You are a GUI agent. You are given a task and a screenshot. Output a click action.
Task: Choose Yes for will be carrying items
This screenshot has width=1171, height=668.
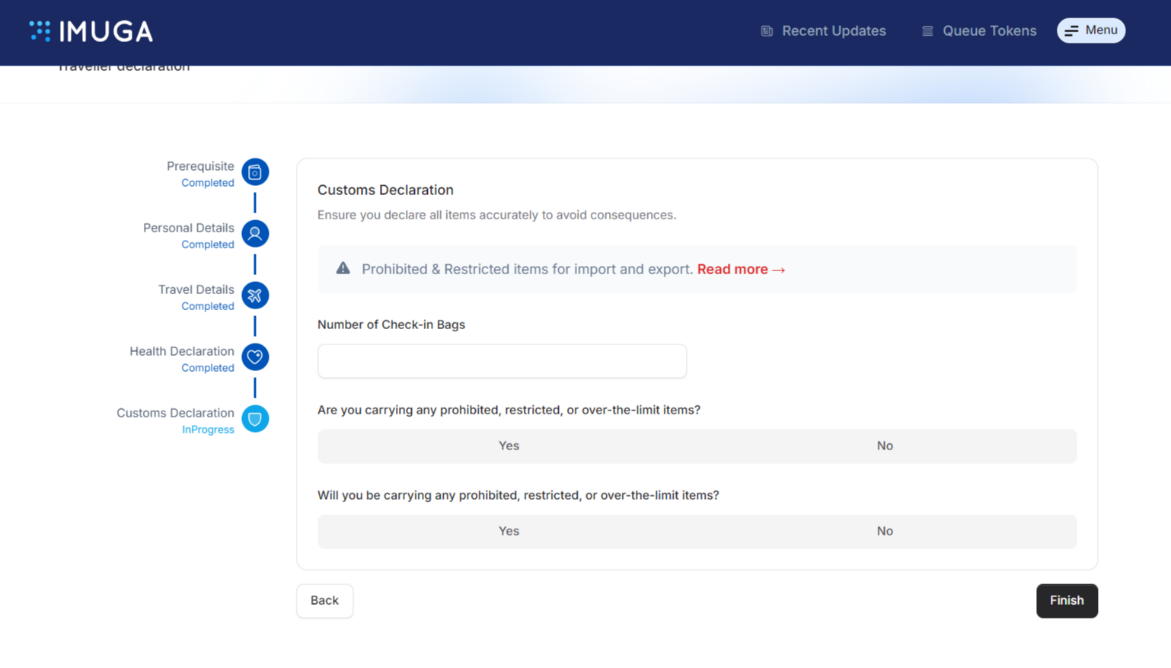click(508, 531)
